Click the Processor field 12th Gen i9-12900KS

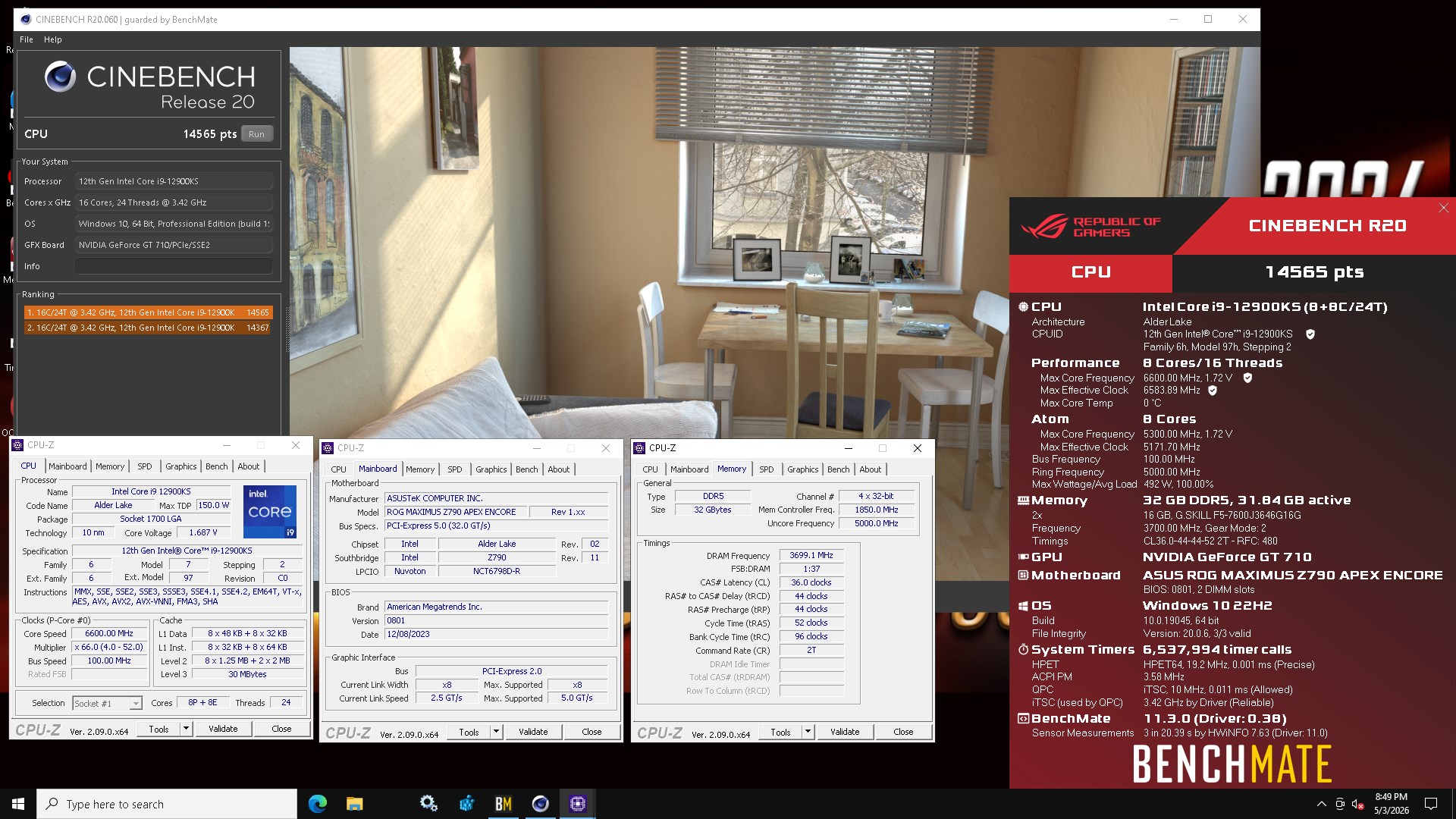click(x=174, y=181)
